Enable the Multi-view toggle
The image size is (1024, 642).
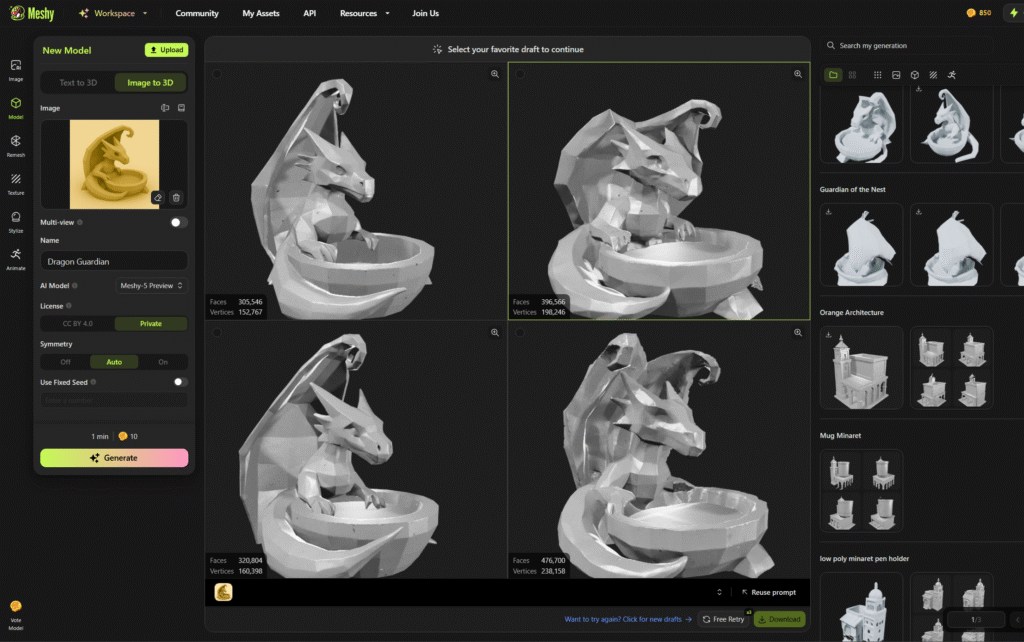pyautogui.click(x=179, y=222)
